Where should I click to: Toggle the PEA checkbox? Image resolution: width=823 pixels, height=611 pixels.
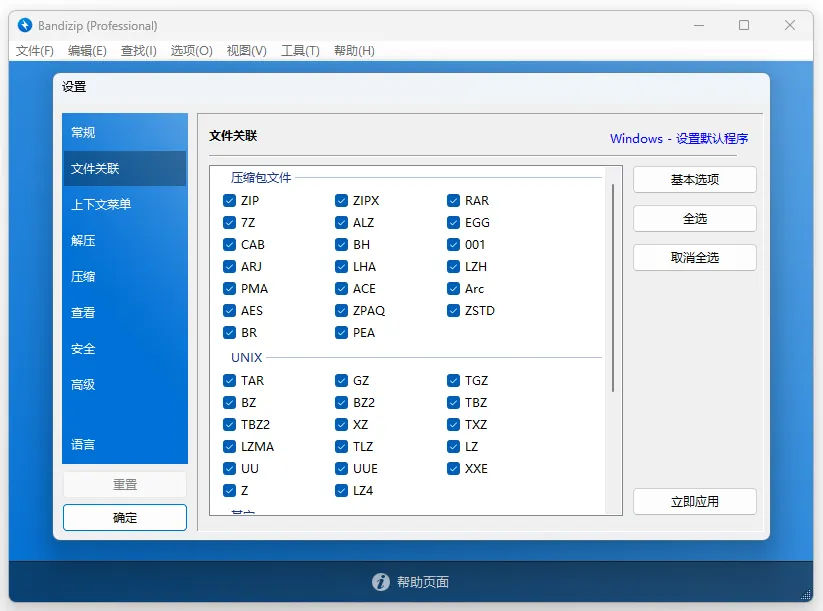pyautogui.click(x=341, y=333)
